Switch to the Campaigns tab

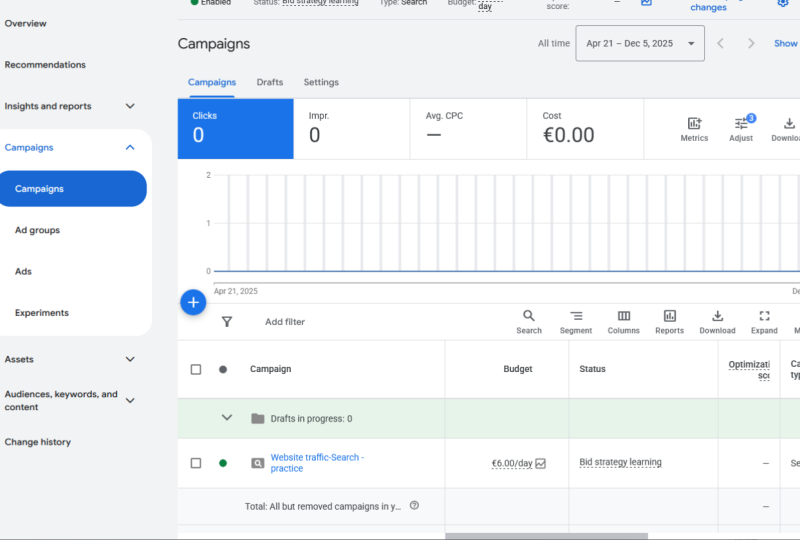click(x=212, y=82)
